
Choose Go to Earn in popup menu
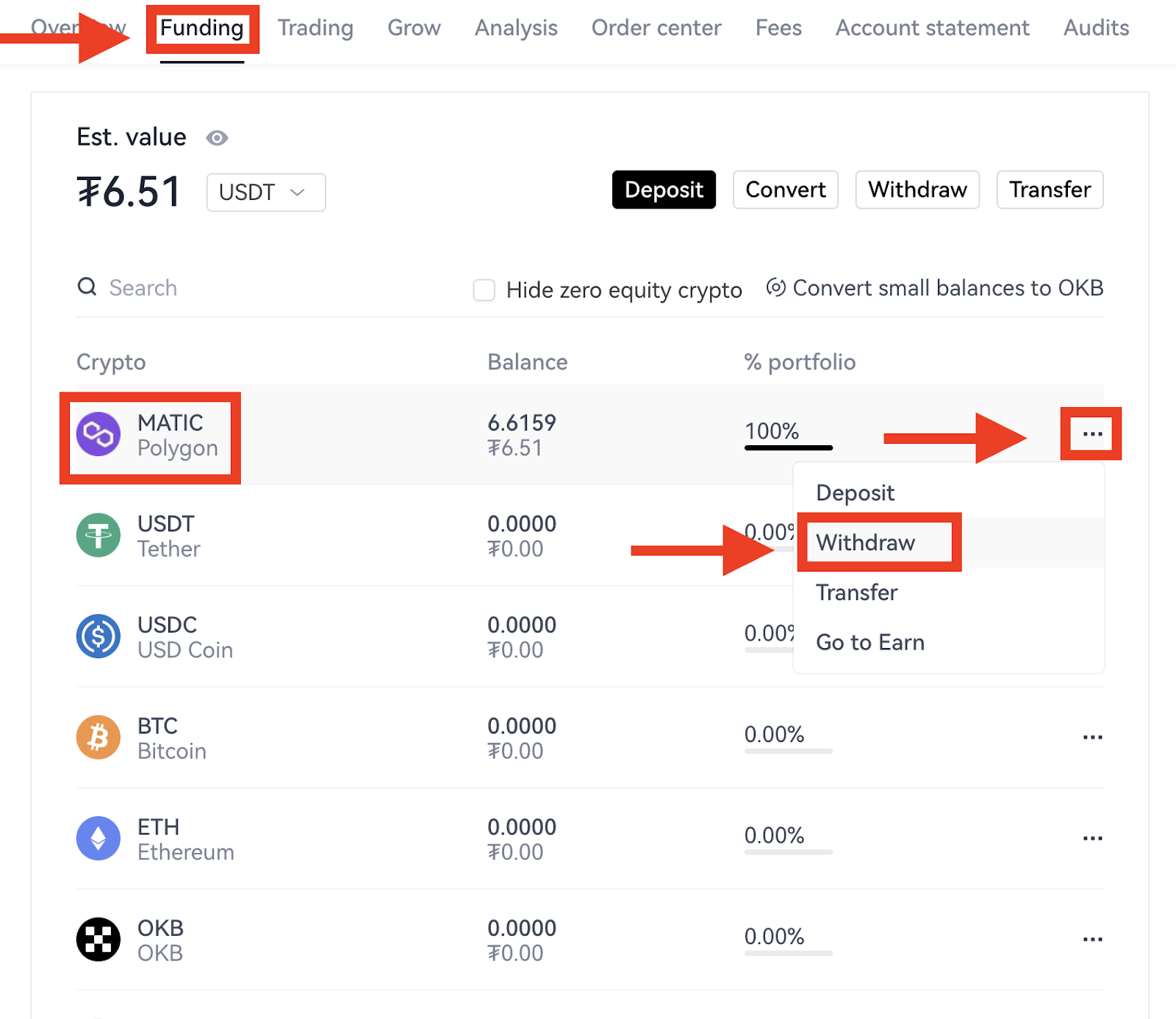[949, 642]
